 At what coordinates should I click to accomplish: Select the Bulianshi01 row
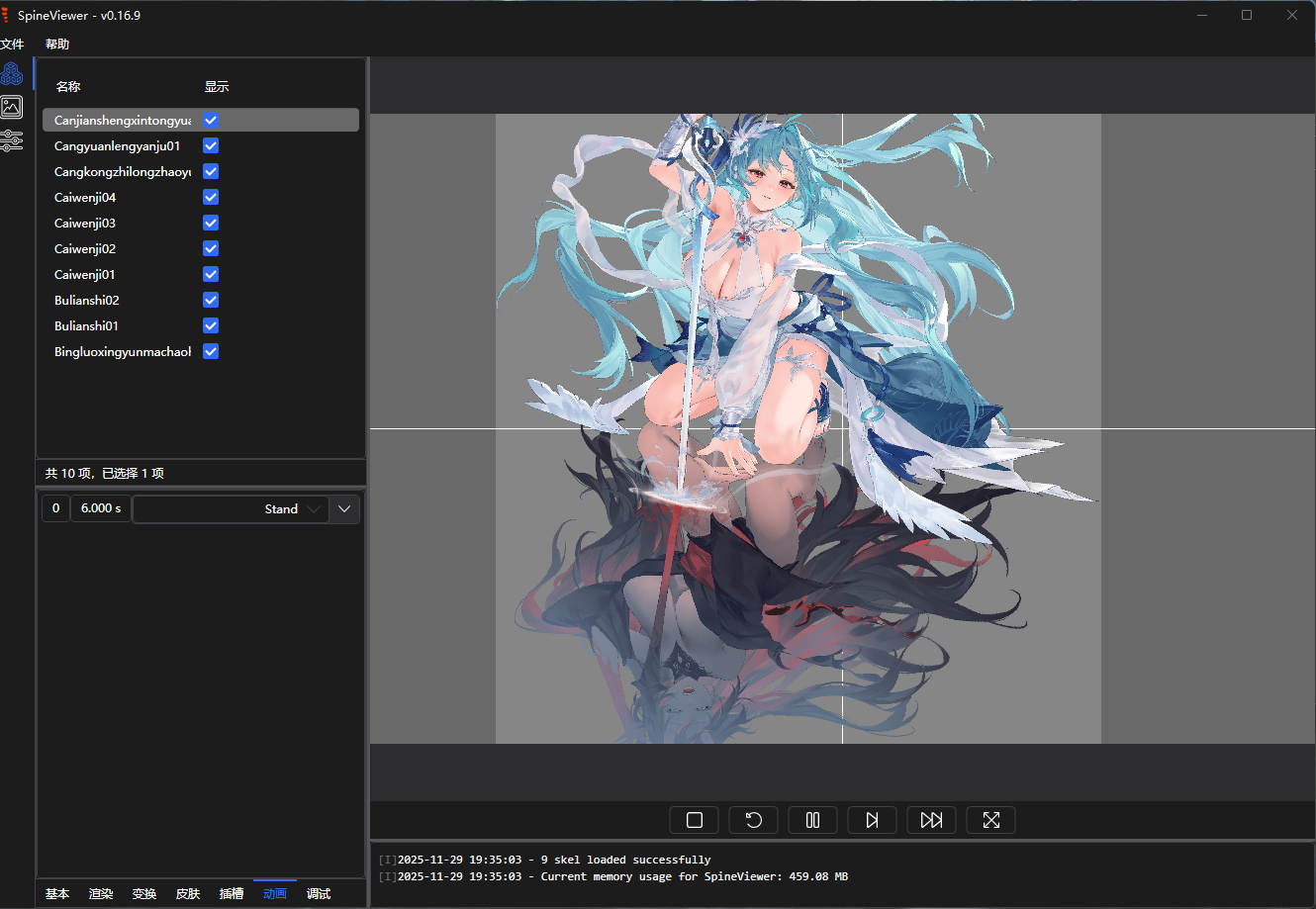coord(201,325)
